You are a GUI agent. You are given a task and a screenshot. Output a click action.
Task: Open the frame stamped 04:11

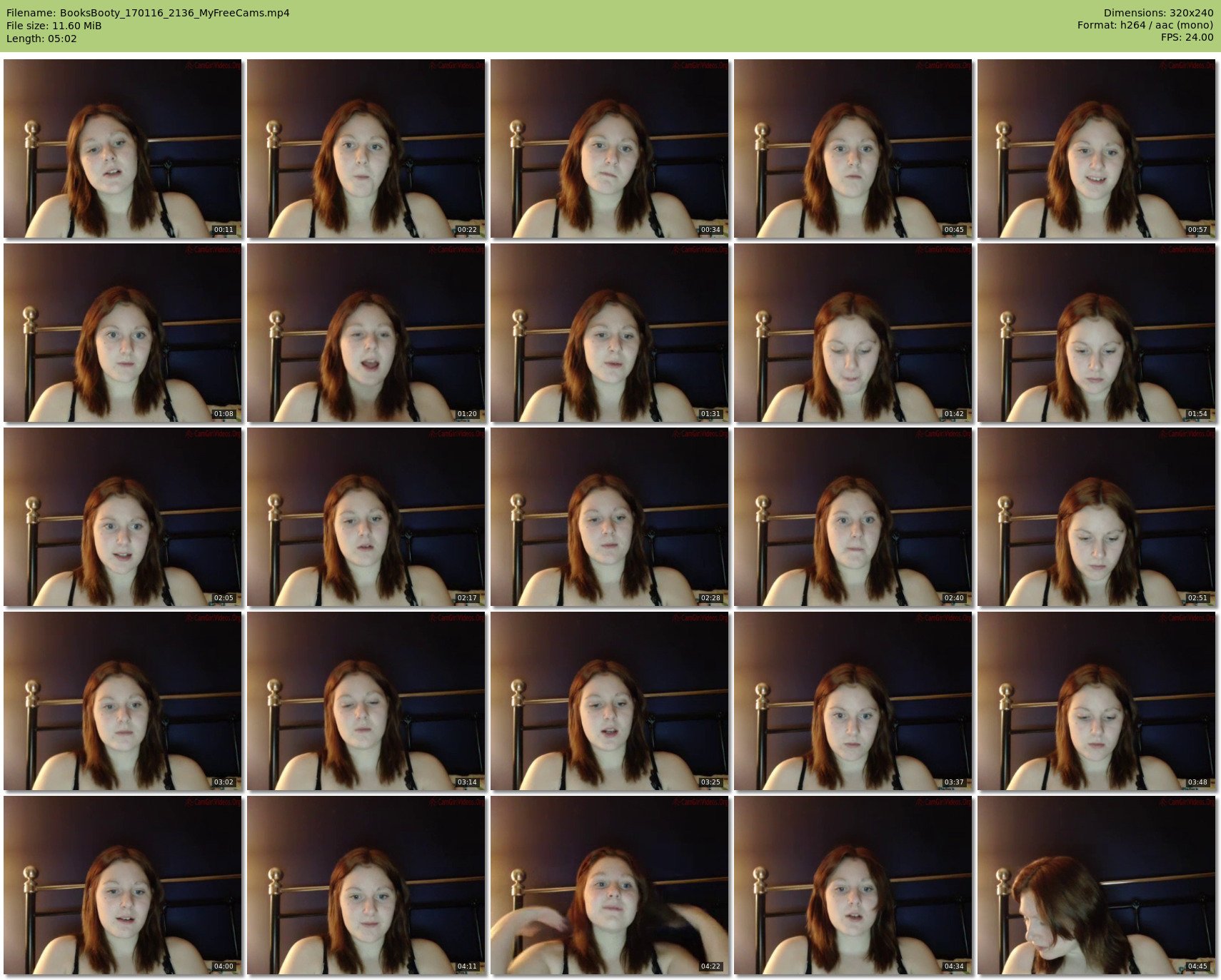click(x=366, y=885)
